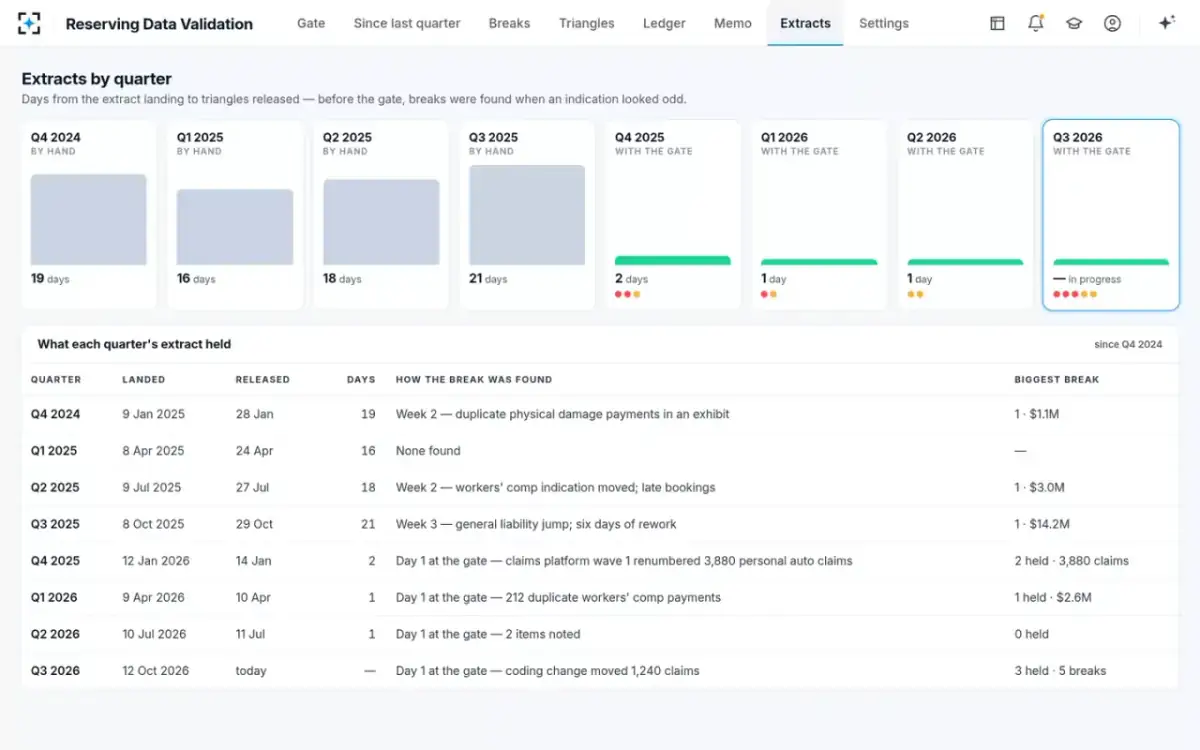Open the Settings tab

click(884, 23)
